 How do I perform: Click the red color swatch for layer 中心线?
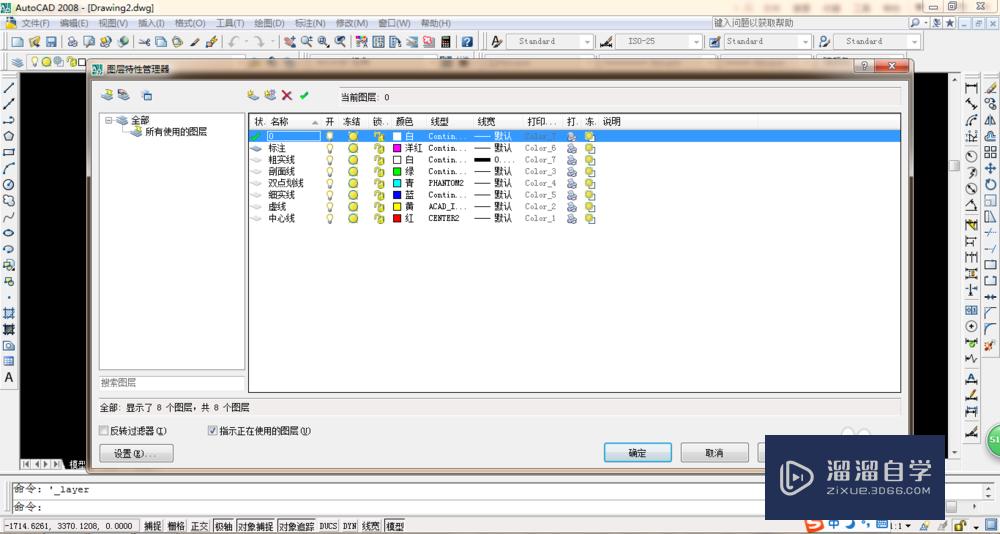[397, 218]
